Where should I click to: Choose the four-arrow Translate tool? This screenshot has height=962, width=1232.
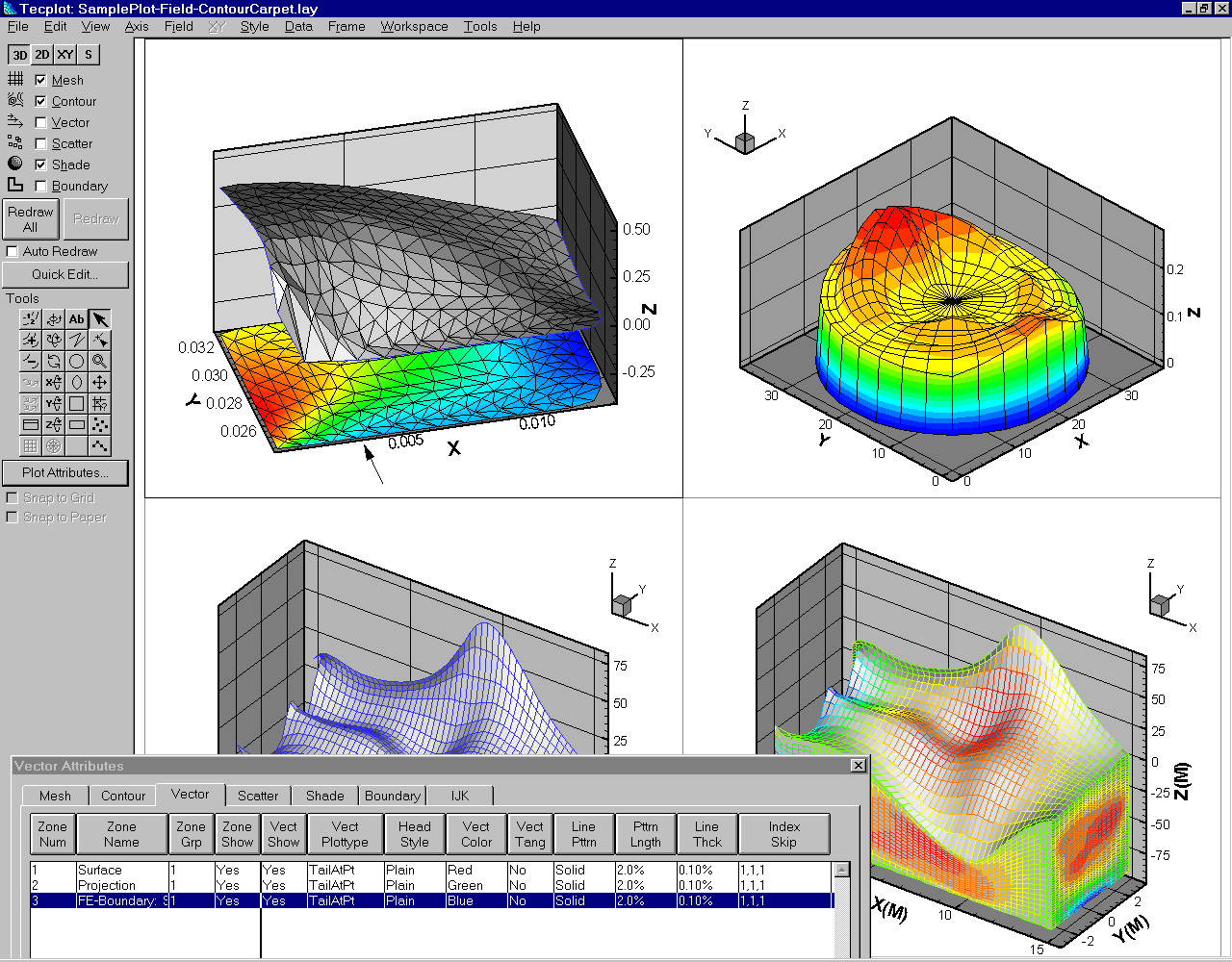click(100, 383)
